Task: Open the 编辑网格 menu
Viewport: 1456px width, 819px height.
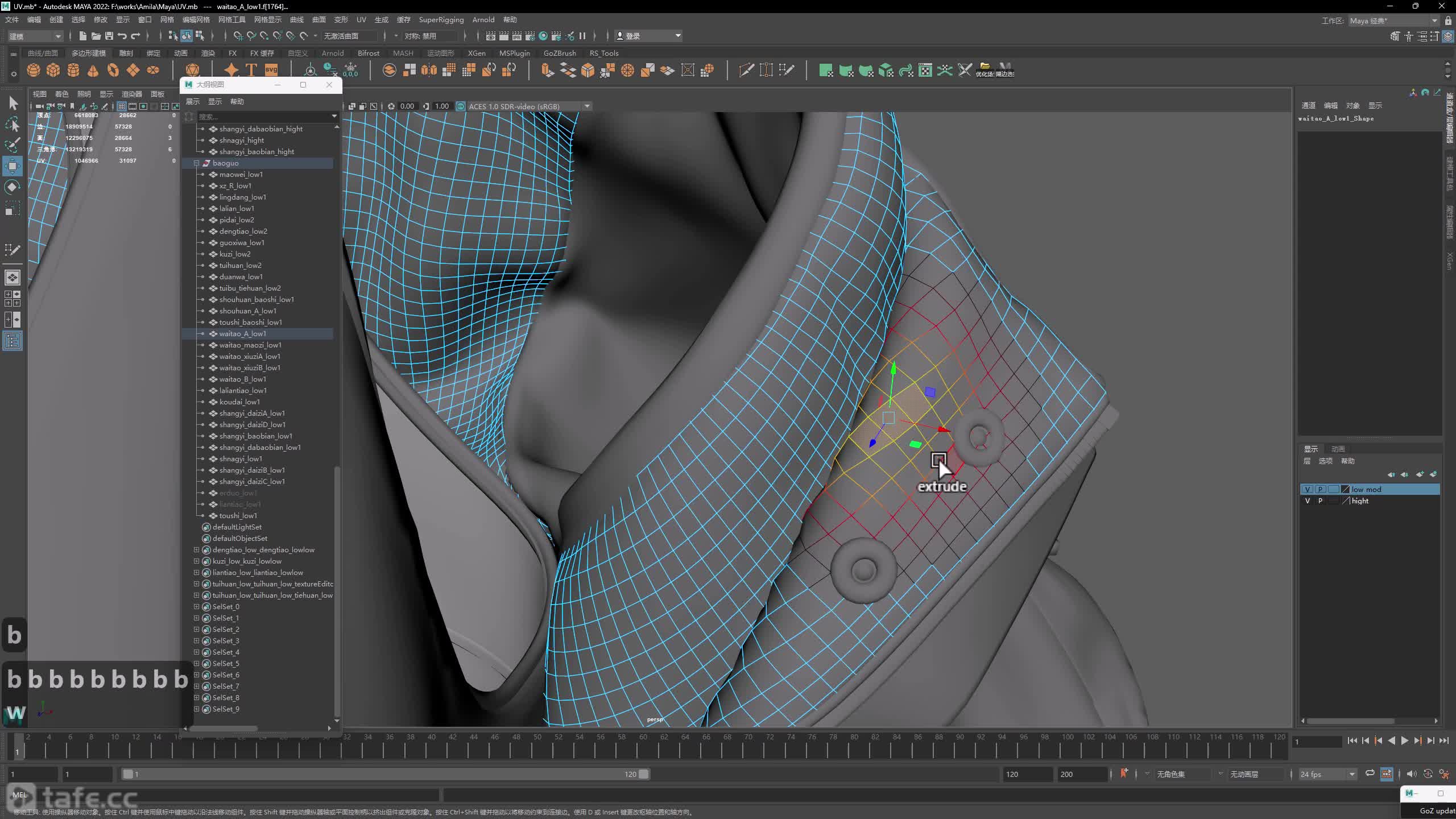Action: pos(196,19)
